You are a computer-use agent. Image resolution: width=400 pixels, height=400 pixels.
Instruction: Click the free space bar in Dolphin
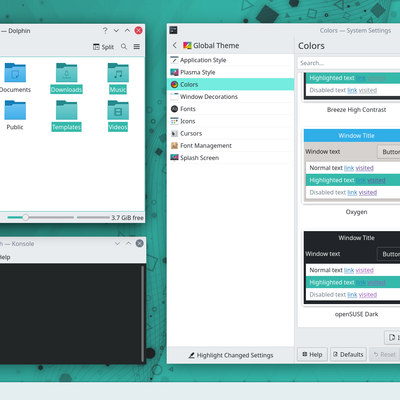pos(93,217)
